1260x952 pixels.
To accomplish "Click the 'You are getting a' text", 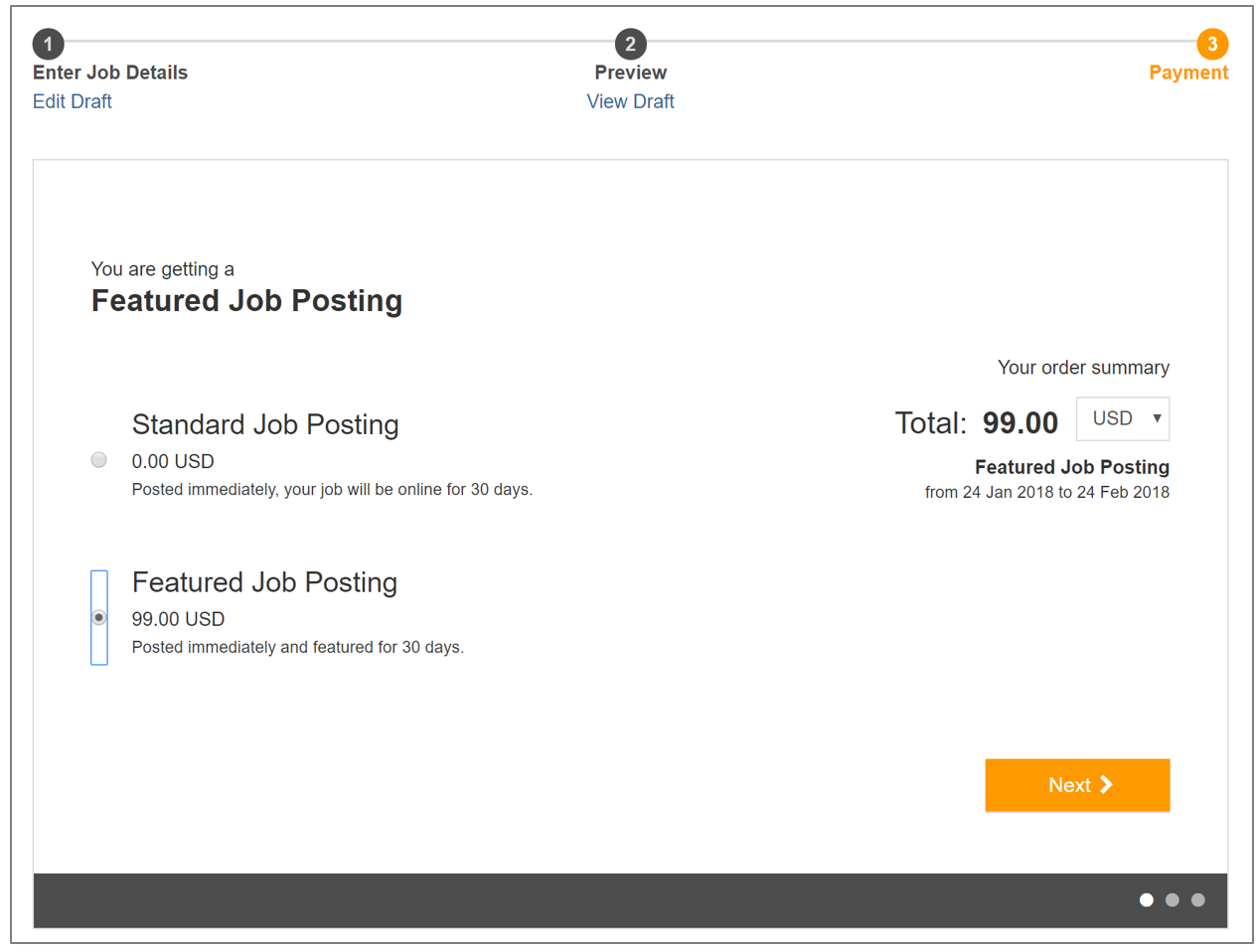I will (x=163, y=269).
